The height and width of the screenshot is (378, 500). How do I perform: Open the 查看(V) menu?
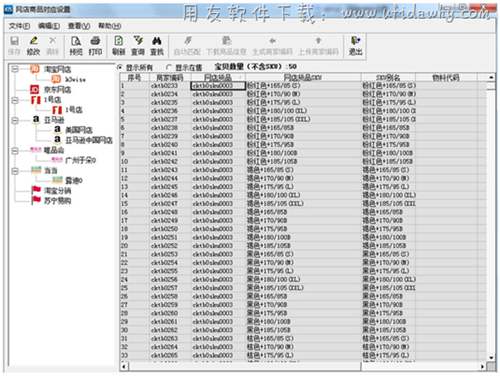click(x=79, y=26)
